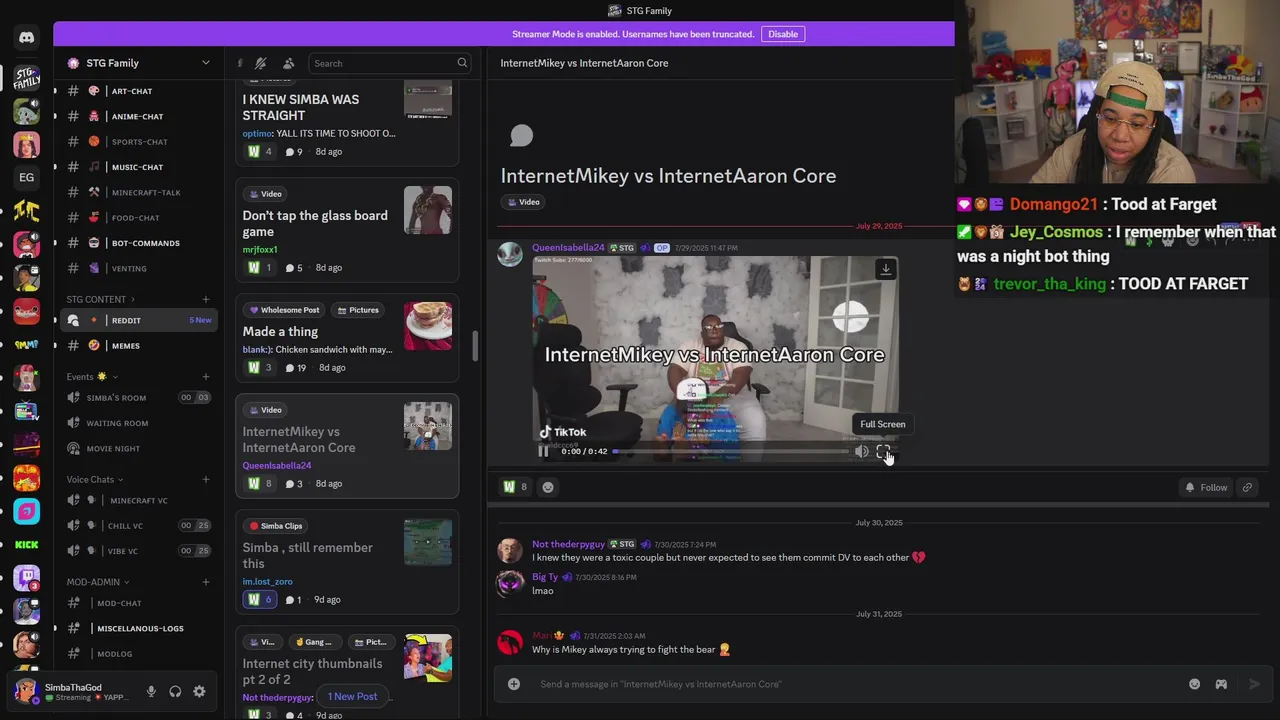
Task: Click forum post list scrollbar
Action: tap(475, 345)
